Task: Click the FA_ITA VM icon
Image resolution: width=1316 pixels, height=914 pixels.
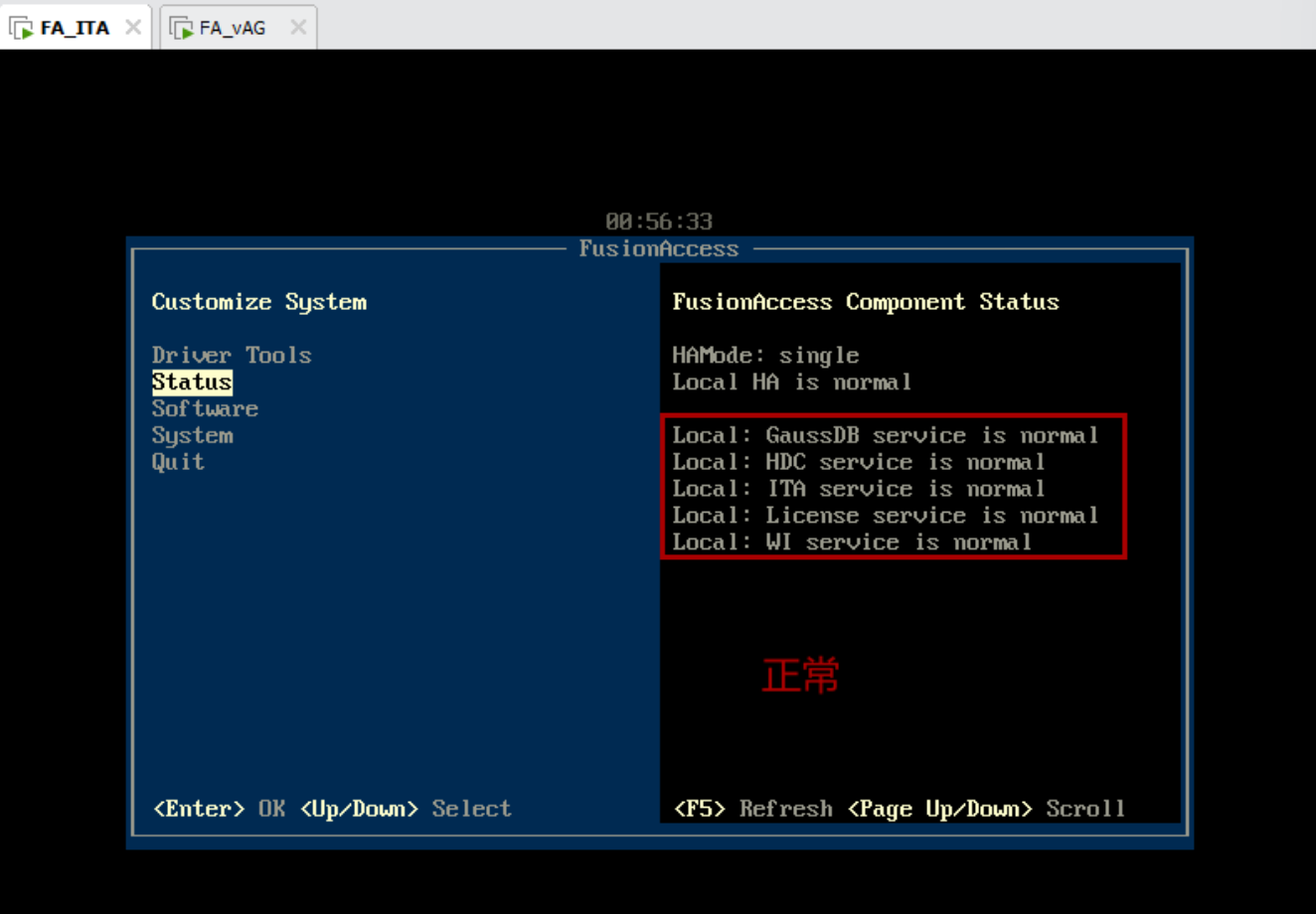Action: [x=21, y=28]
